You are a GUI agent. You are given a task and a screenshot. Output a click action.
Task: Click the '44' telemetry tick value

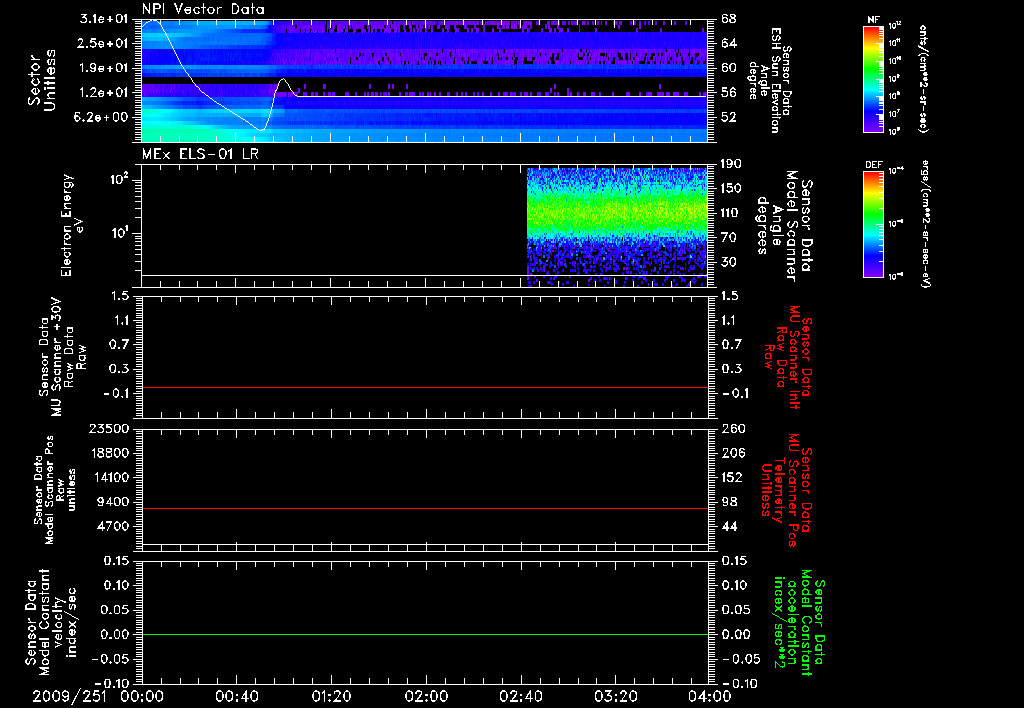pyautogui.click(x=729, y=526)
